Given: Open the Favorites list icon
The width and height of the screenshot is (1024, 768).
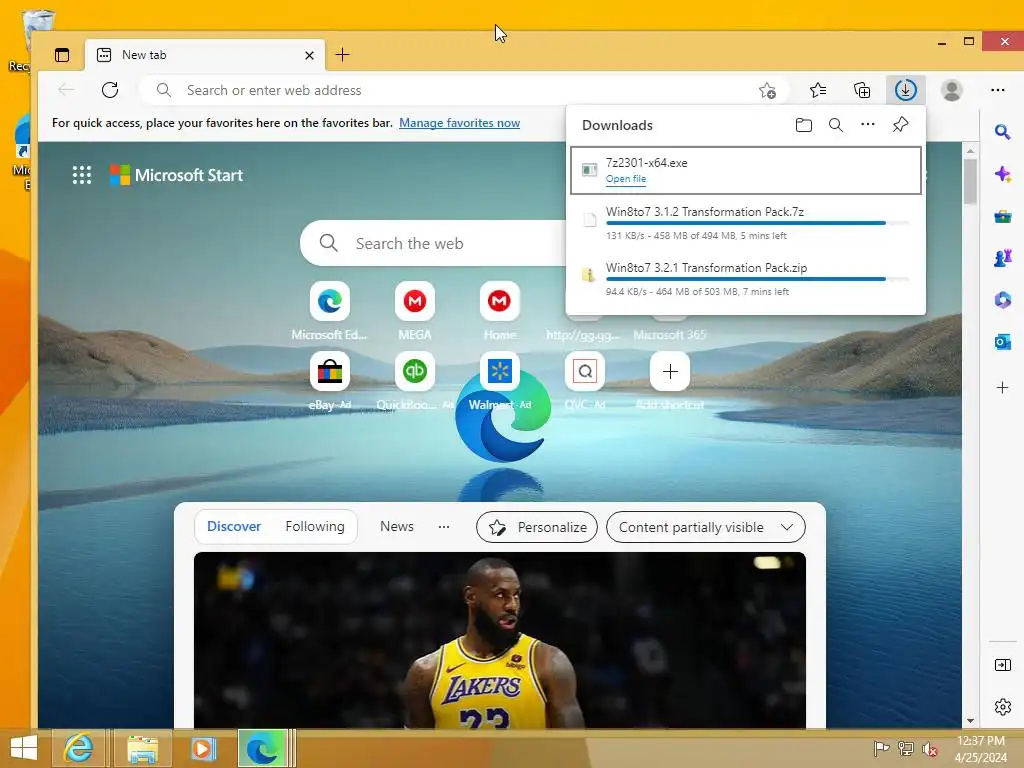Looking at the screenshot, I should pyautogui.click(x=818, y=90).
